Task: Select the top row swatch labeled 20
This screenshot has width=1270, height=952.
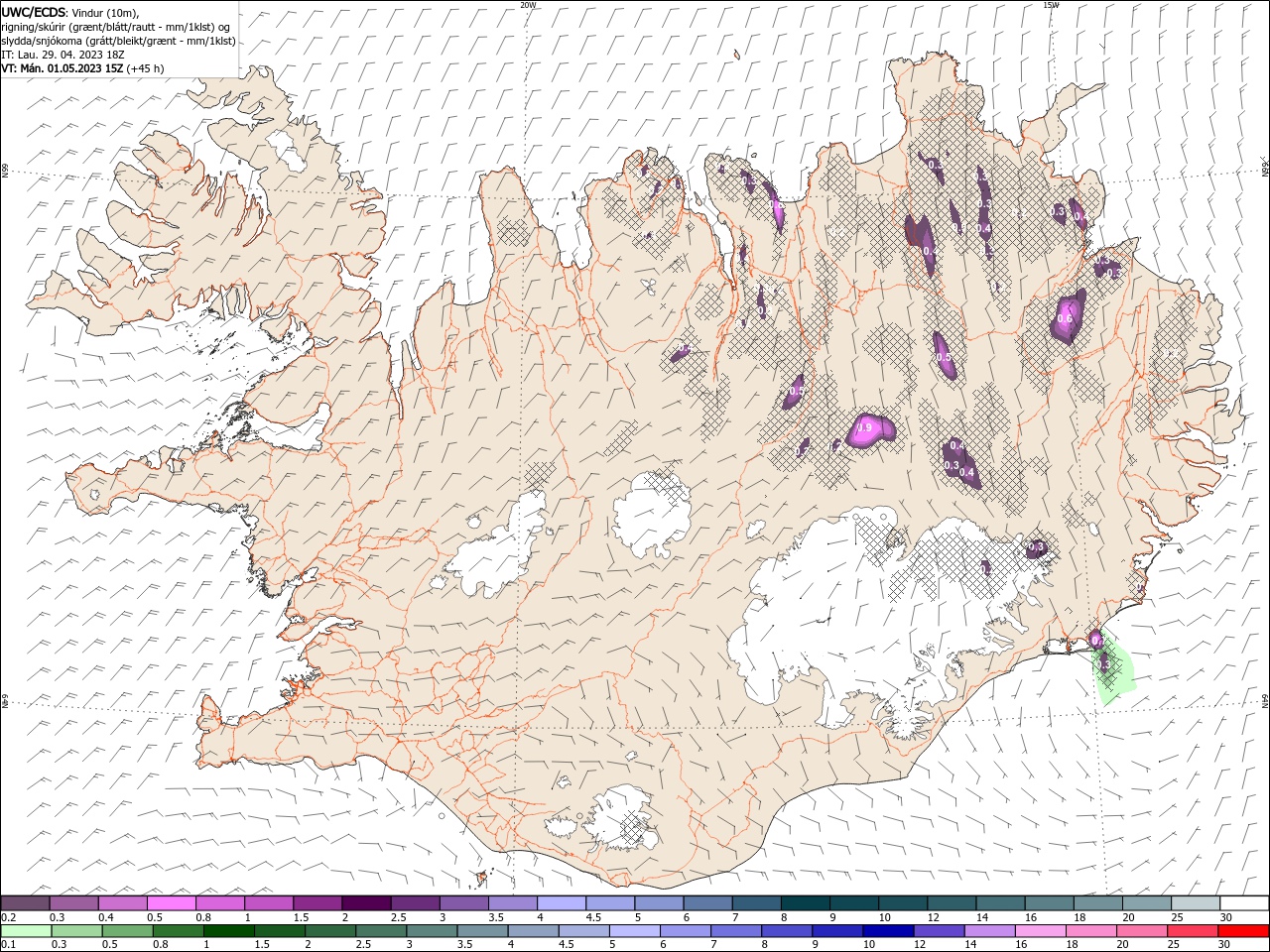Action: point(1146,902)
